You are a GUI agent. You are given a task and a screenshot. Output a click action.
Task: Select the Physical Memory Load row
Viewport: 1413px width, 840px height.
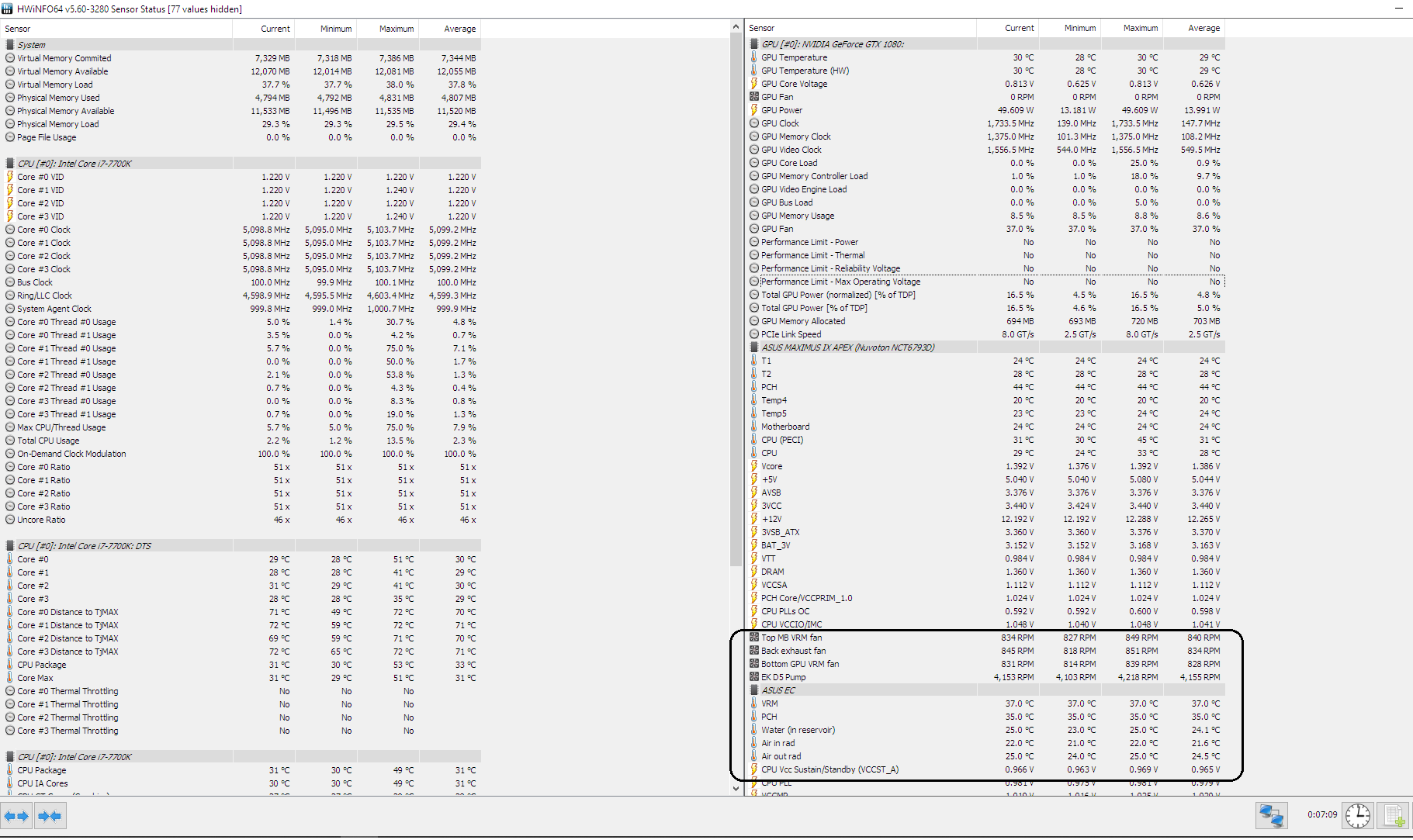(x=241, y=124)
